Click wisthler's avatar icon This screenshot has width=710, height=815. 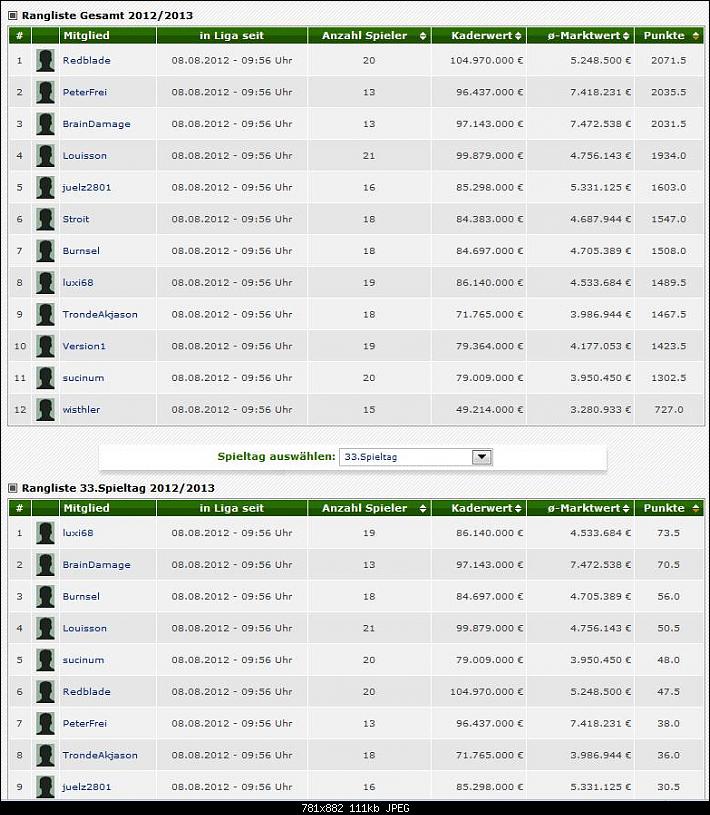(x=45, y=409)
